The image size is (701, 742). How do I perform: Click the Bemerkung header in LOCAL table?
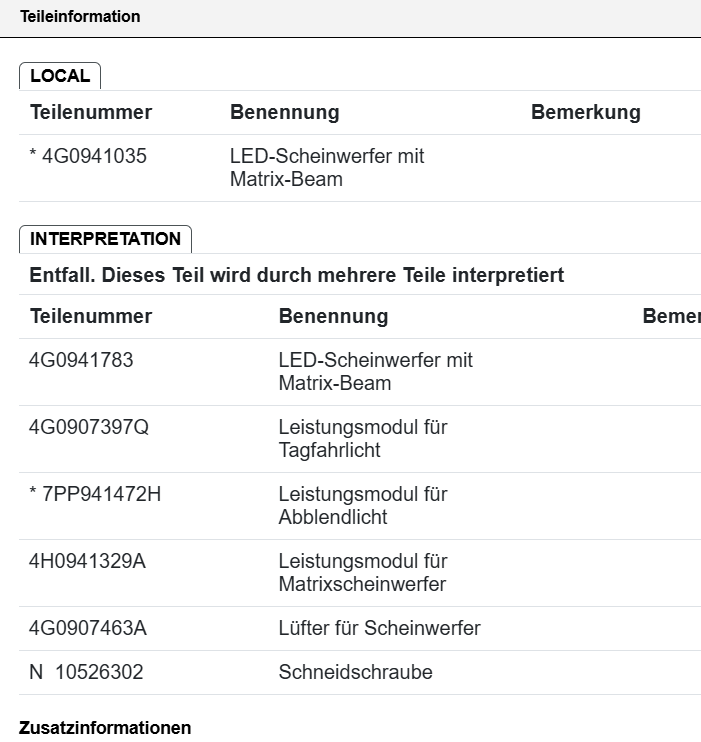pos(586,113)
